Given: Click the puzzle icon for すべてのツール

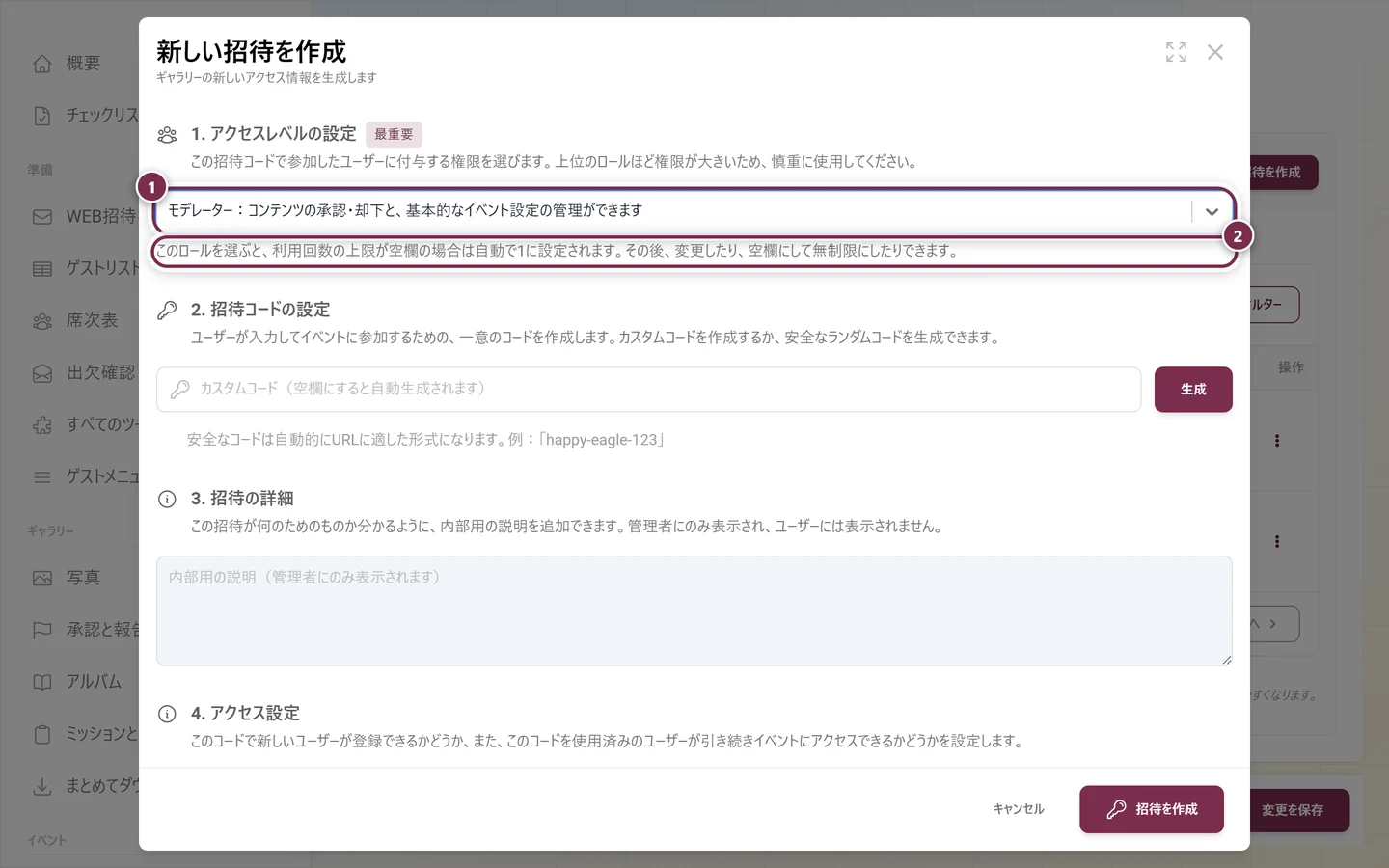Looking at the screenshot, I should 42,425.
